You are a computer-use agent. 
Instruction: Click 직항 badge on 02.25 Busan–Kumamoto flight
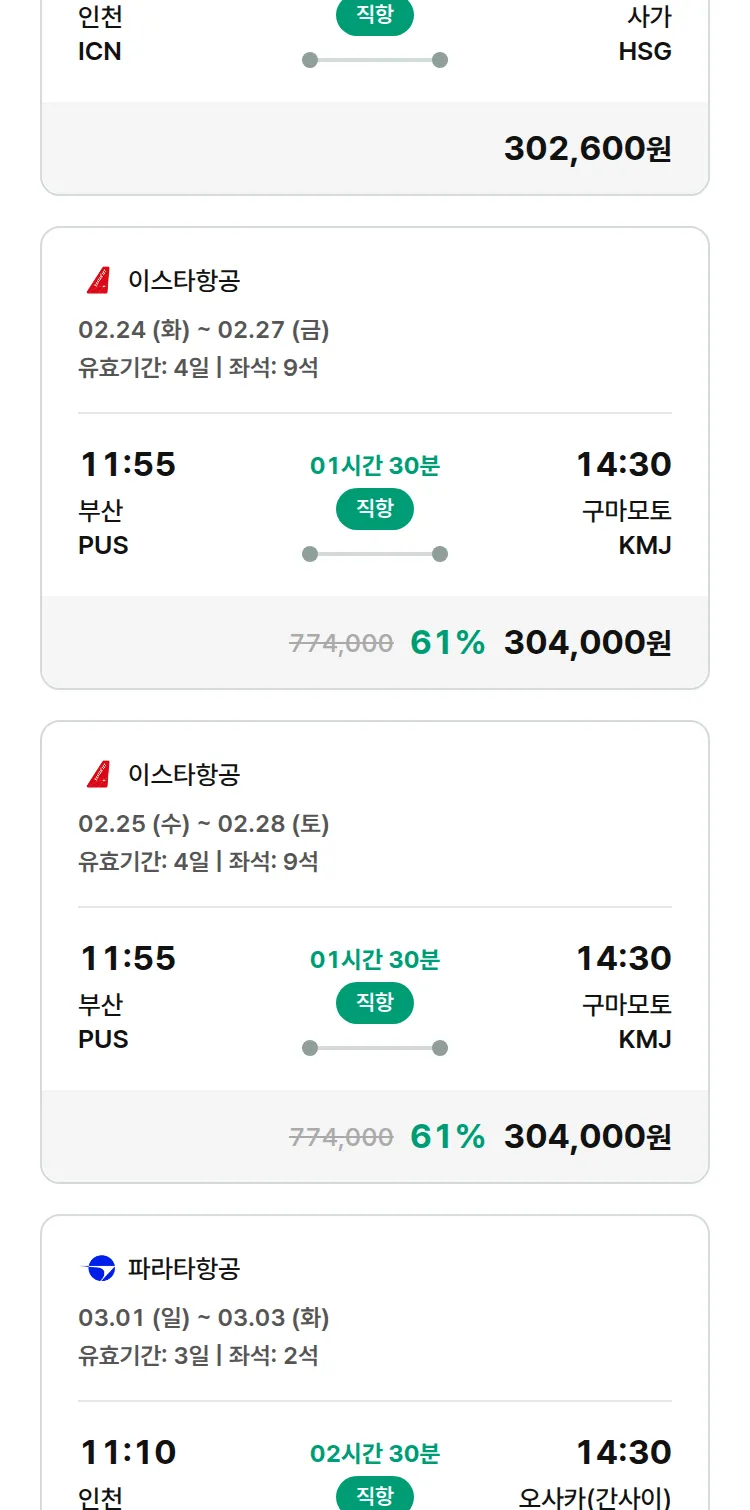pos(375,1003)
